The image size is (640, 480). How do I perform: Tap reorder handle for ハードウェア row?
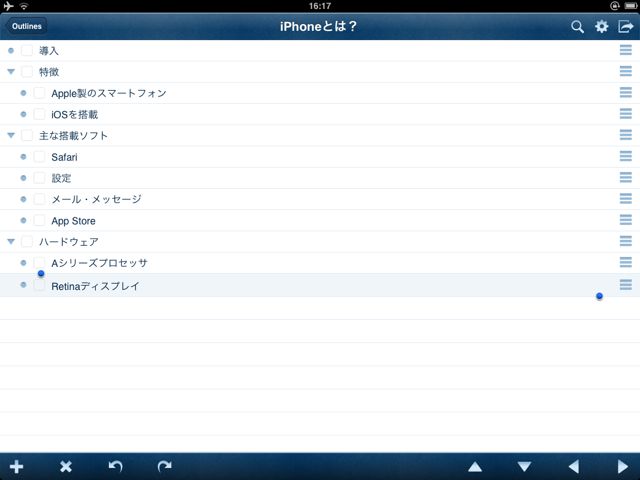[625, 241]
